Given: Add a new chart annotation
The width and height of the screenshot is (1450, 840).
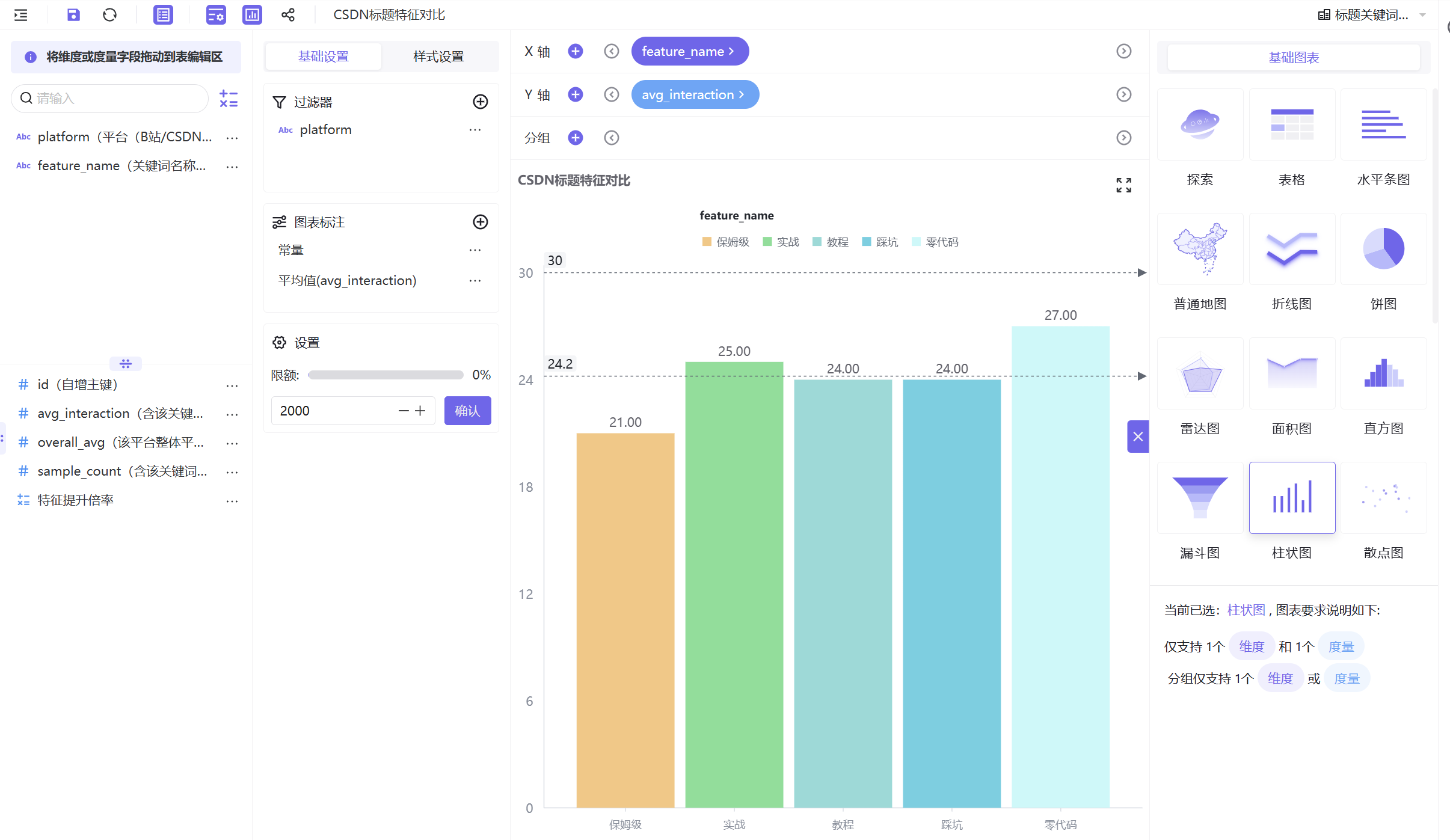Looking at the screenshot, I should click(x=481, y=222).
